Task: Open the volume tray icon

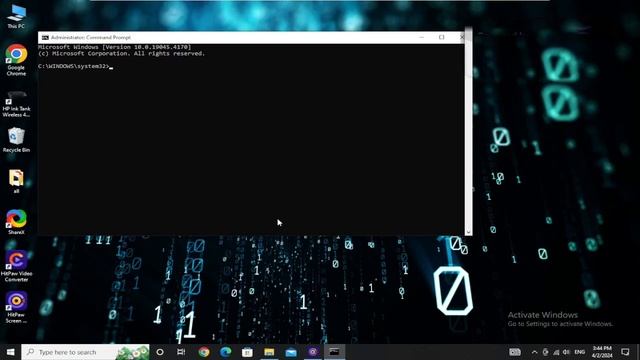Action: click(x=566, y=352)
